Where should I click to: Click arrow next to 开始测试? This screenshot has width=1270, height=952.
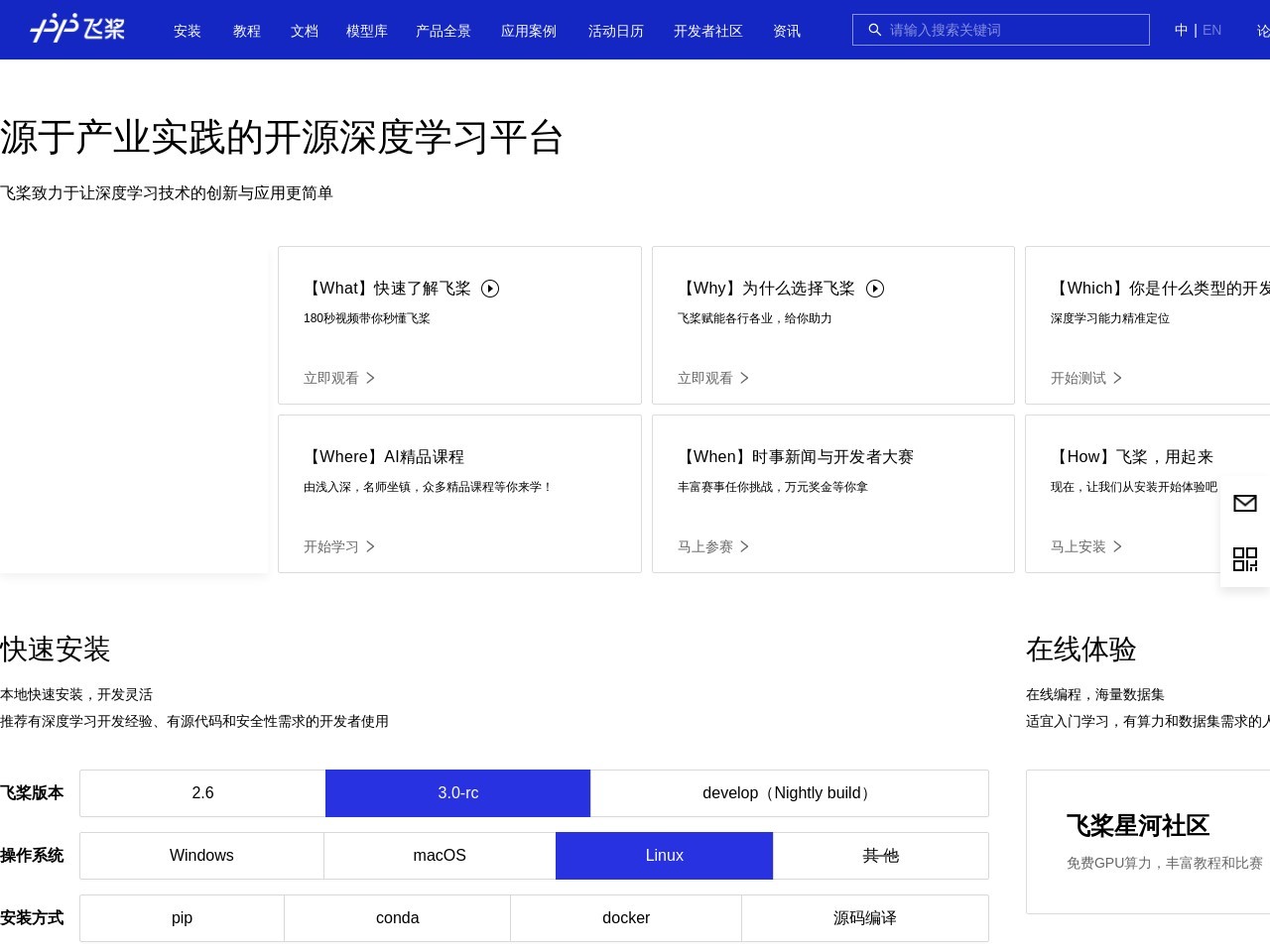pos(1117,378)
